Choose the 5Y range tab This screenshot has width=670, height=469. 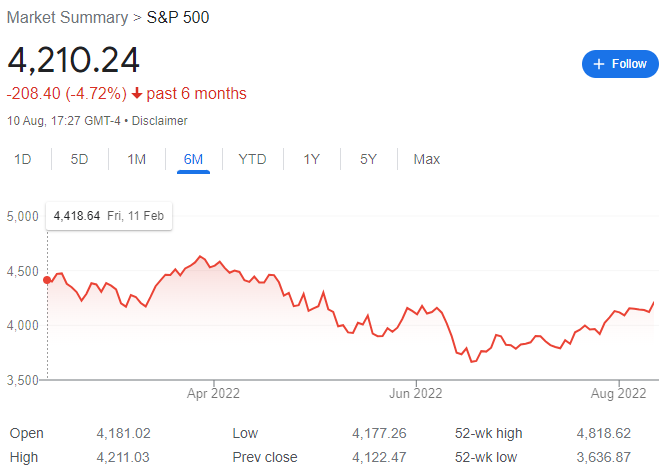[x=368, y=159]
